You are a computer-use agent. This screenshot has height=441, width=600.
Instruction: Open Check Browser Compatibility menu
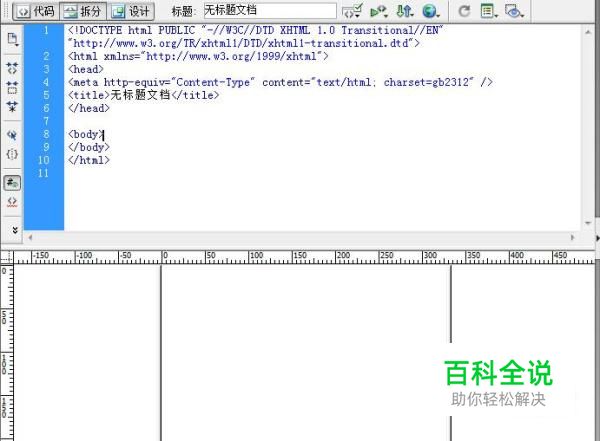tap(352, 11)
